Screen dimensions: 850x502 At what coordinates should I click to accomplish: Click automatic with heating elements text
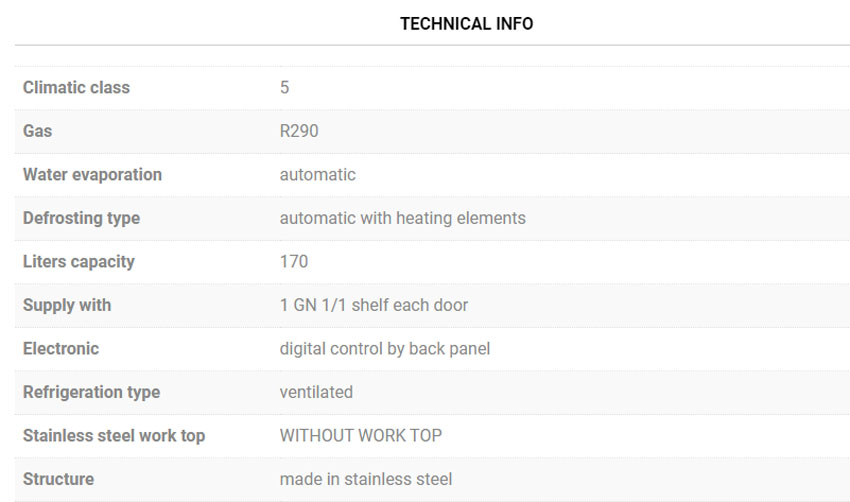[402, 218]
